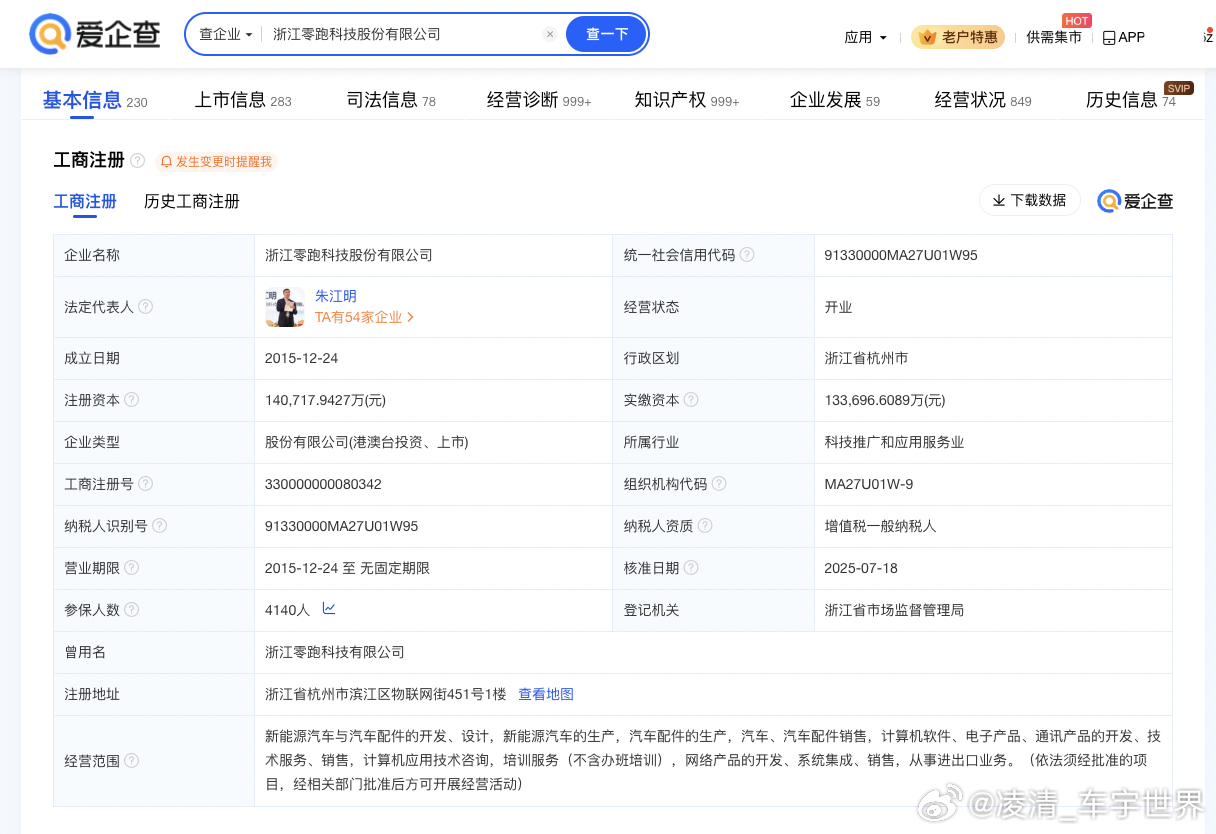Click help icon next to 纳税人识别号
The height and width of the screenshot is (834, 1216).
click(x=160, y=526)
